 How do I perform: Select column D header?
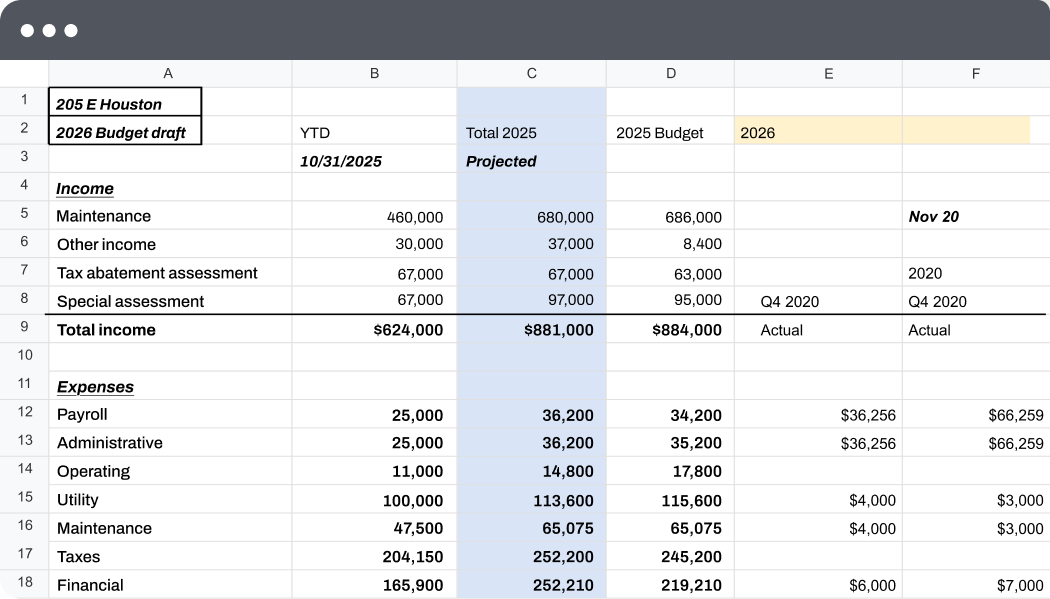click(x=670, y=74)
